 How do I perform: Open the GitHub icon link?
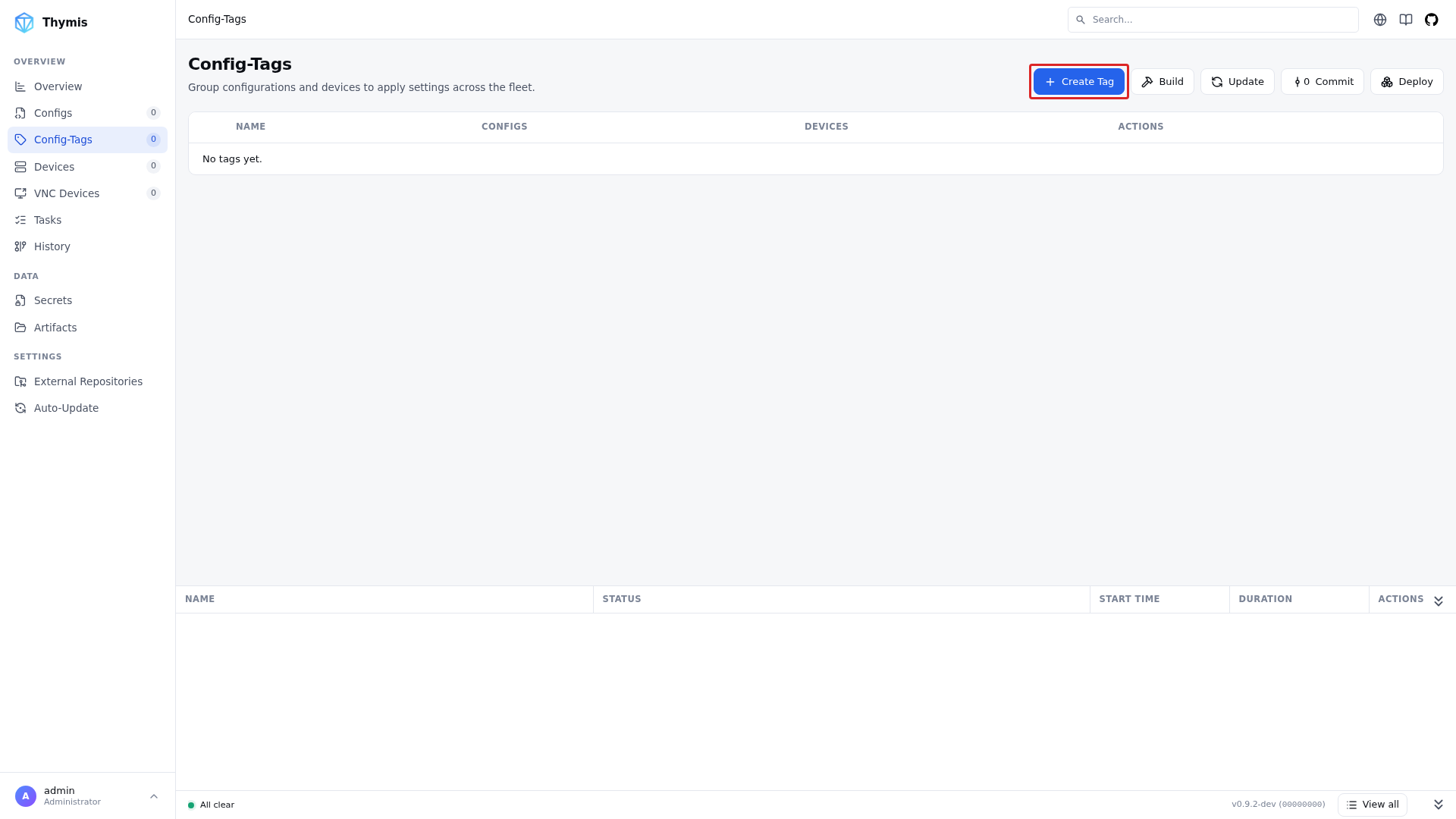(x=1432, y=20)
